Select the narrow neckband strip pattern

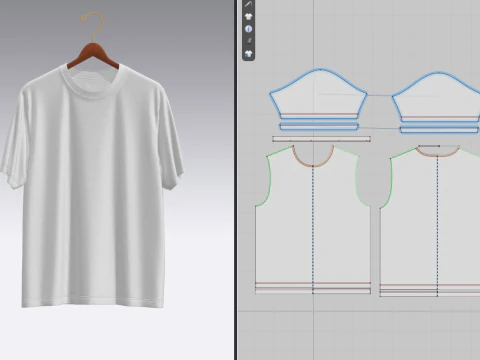[x=321, y=139]
